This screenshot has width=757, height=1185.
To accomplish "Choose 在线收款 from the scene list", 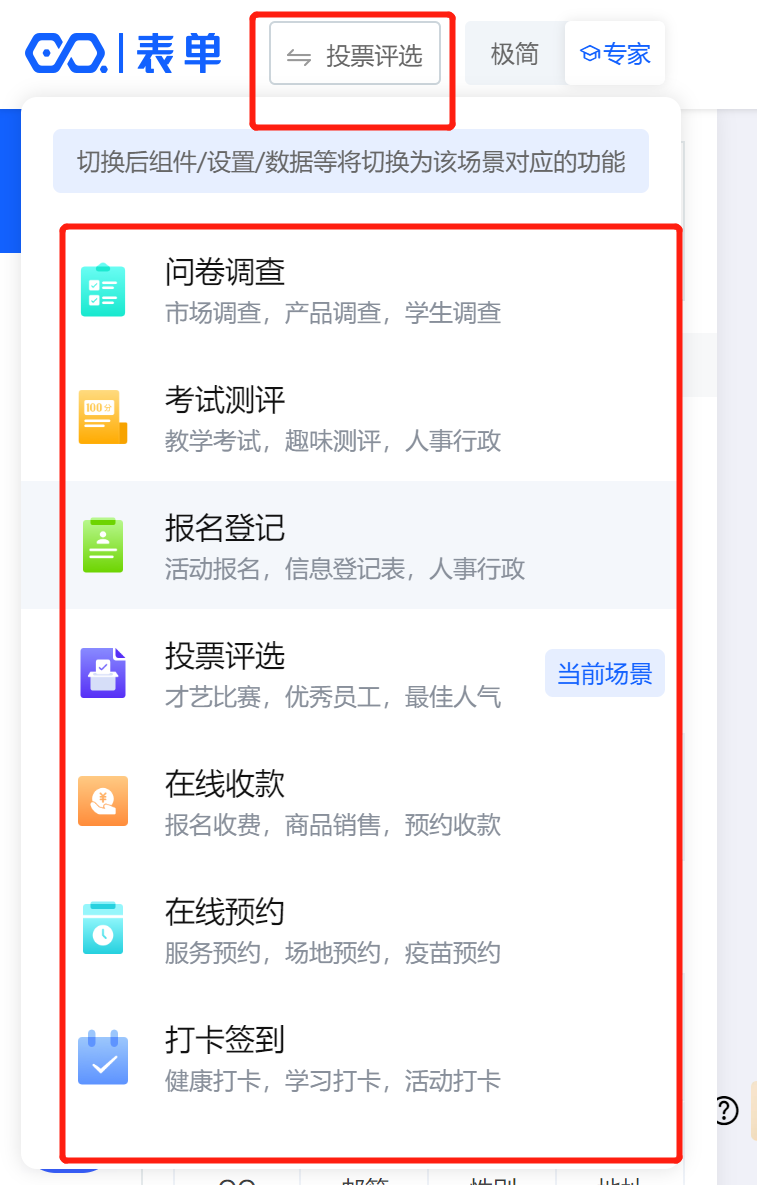I will pos(351,801).
